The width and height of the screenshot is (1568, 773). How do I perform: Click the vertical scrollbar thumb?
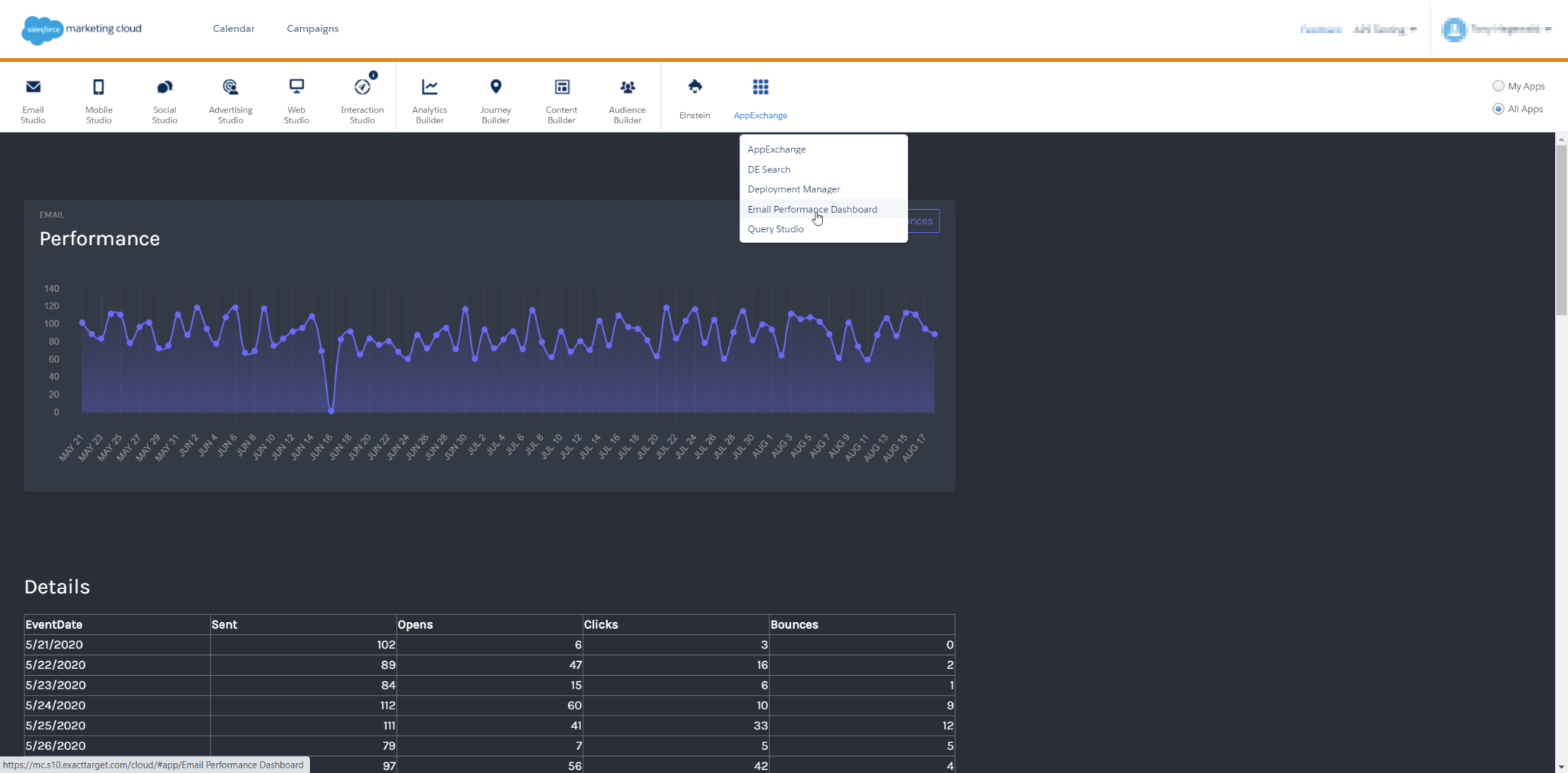pos(1561,230)
